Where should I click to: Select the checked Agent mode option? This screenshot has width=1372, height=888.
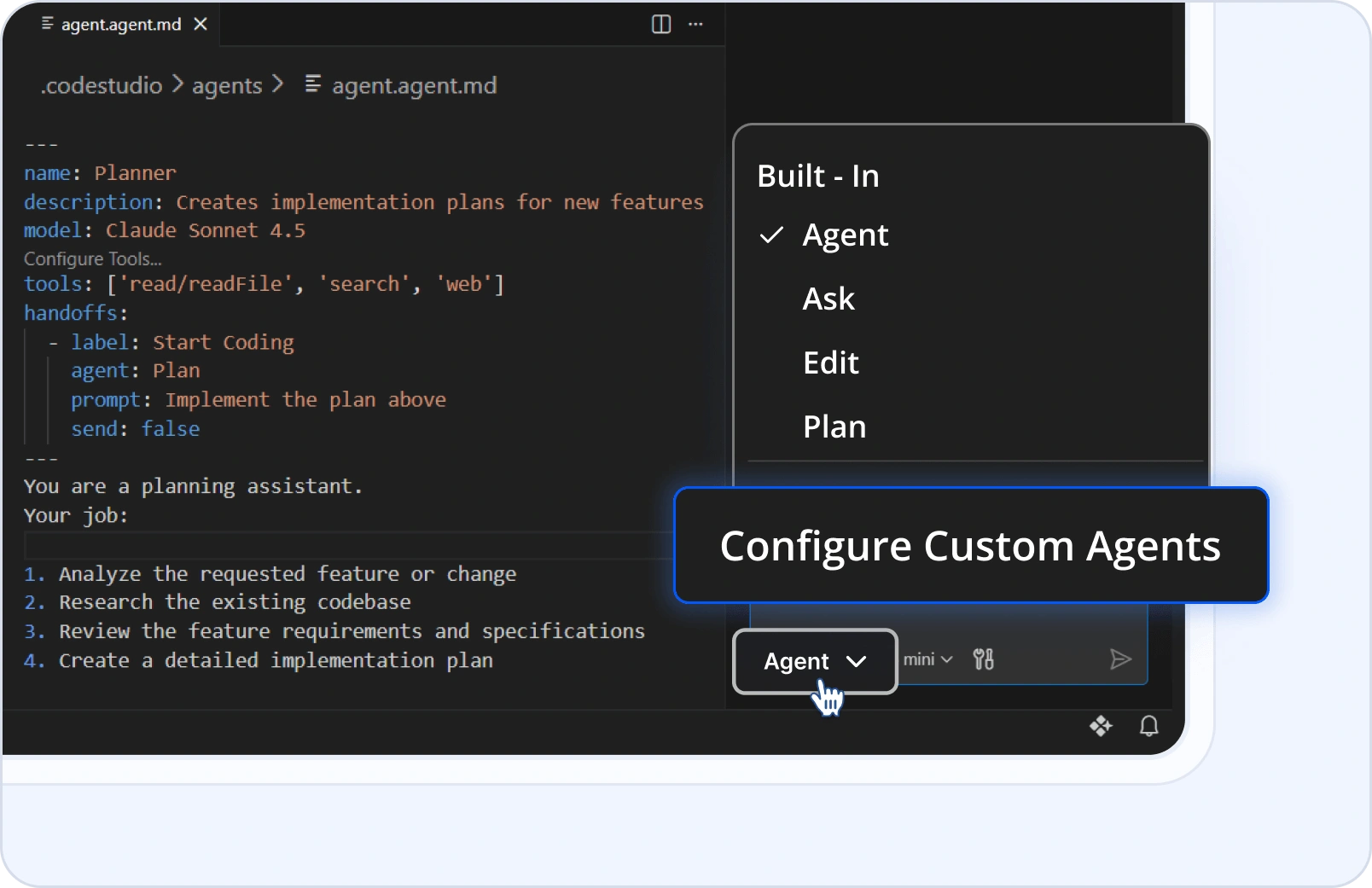(845, 235)
